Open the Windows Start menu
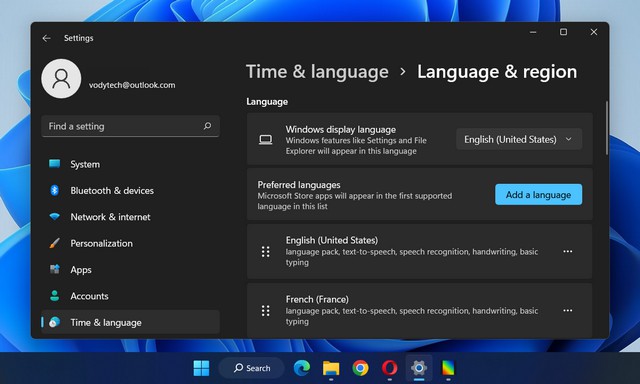 click(201, 368)
